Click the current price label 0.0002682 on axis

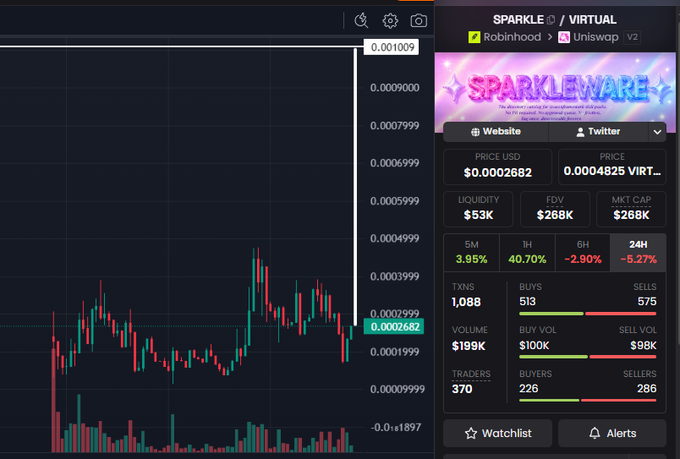pos(394,327)
